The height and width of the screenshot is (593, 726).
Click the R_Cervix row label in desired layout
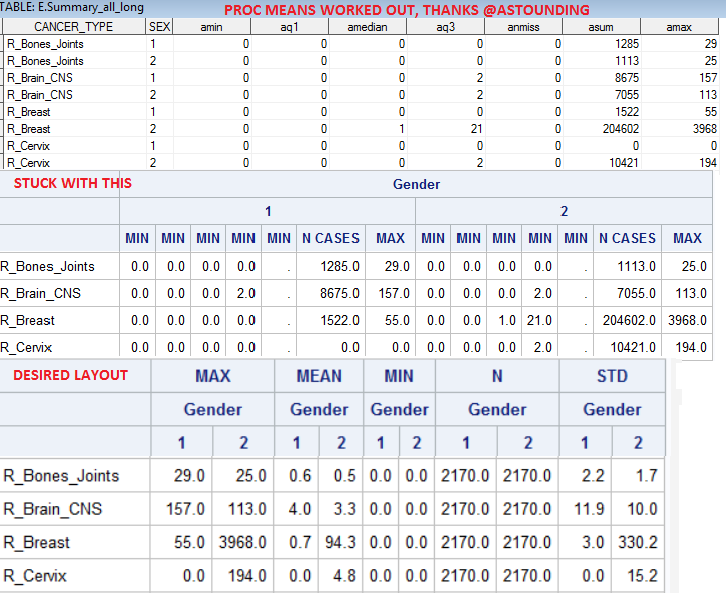tap(35, 575)
